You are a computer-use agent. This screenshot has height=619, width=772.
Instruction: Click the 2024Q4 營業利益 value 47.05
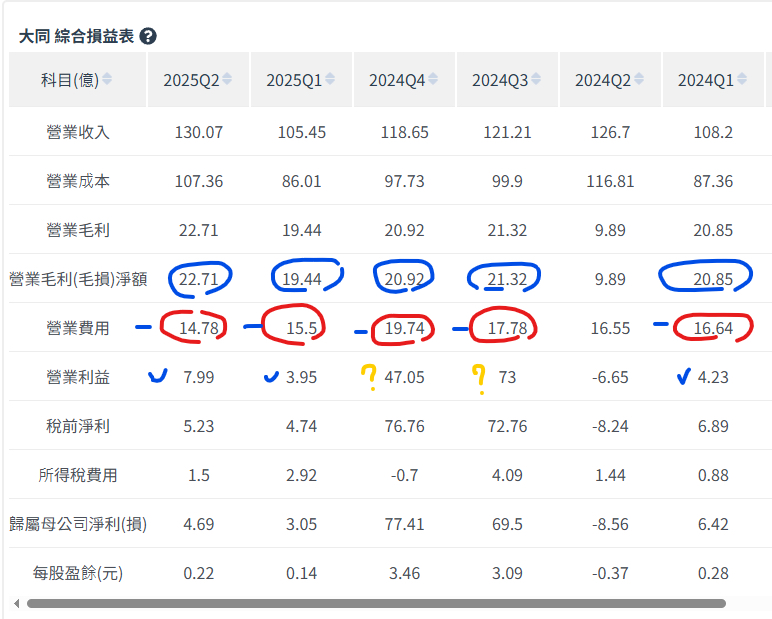click(404, 377)
